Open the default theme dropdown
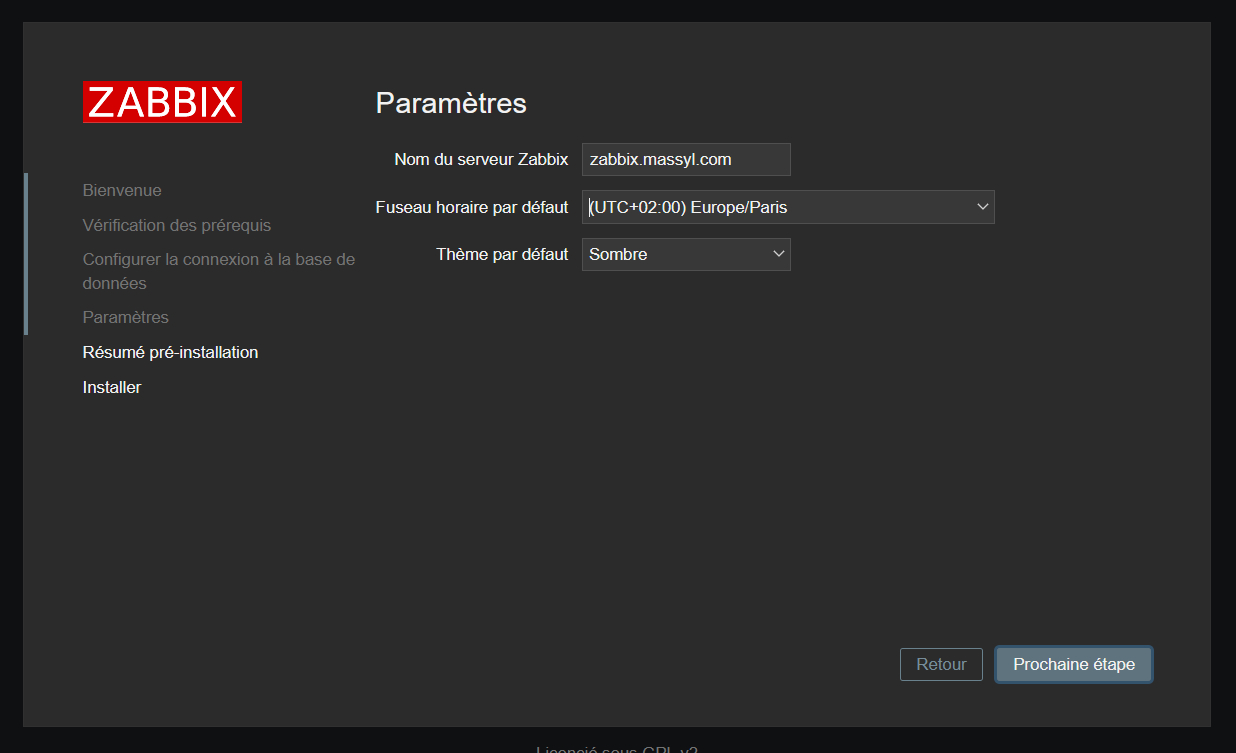This screenshot has width=1236, height=753. click(x=686, y=254)
